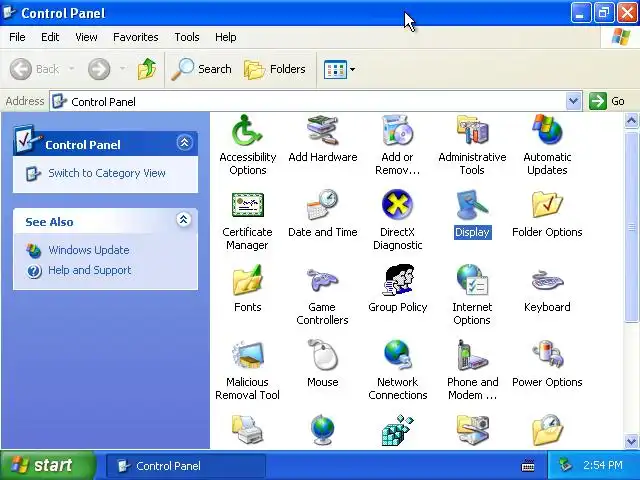Select the Certificate Manager icon

click(x=247, y=205)
